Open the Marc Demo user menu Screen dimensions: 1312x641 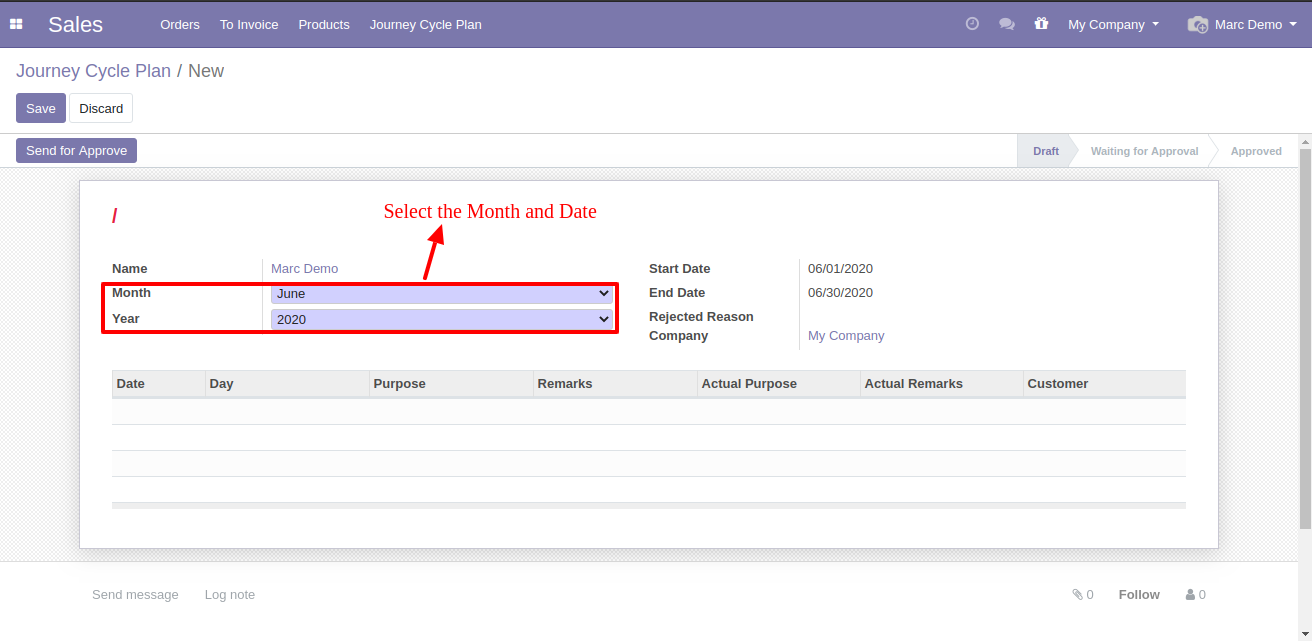pos(1243,24)
